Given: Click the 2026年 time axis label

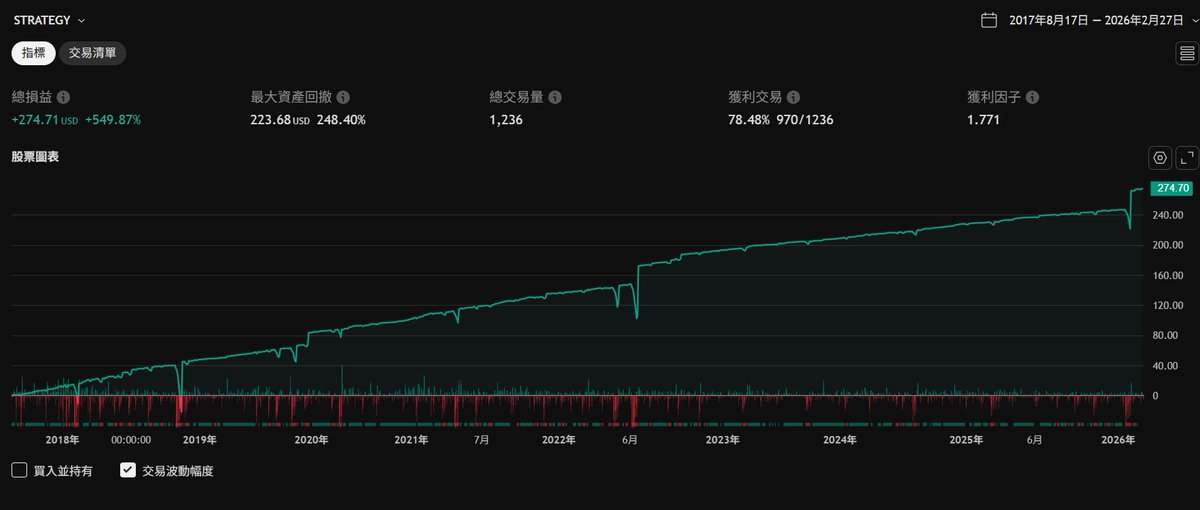Looking at the screenshot, I should [1117, 439].
